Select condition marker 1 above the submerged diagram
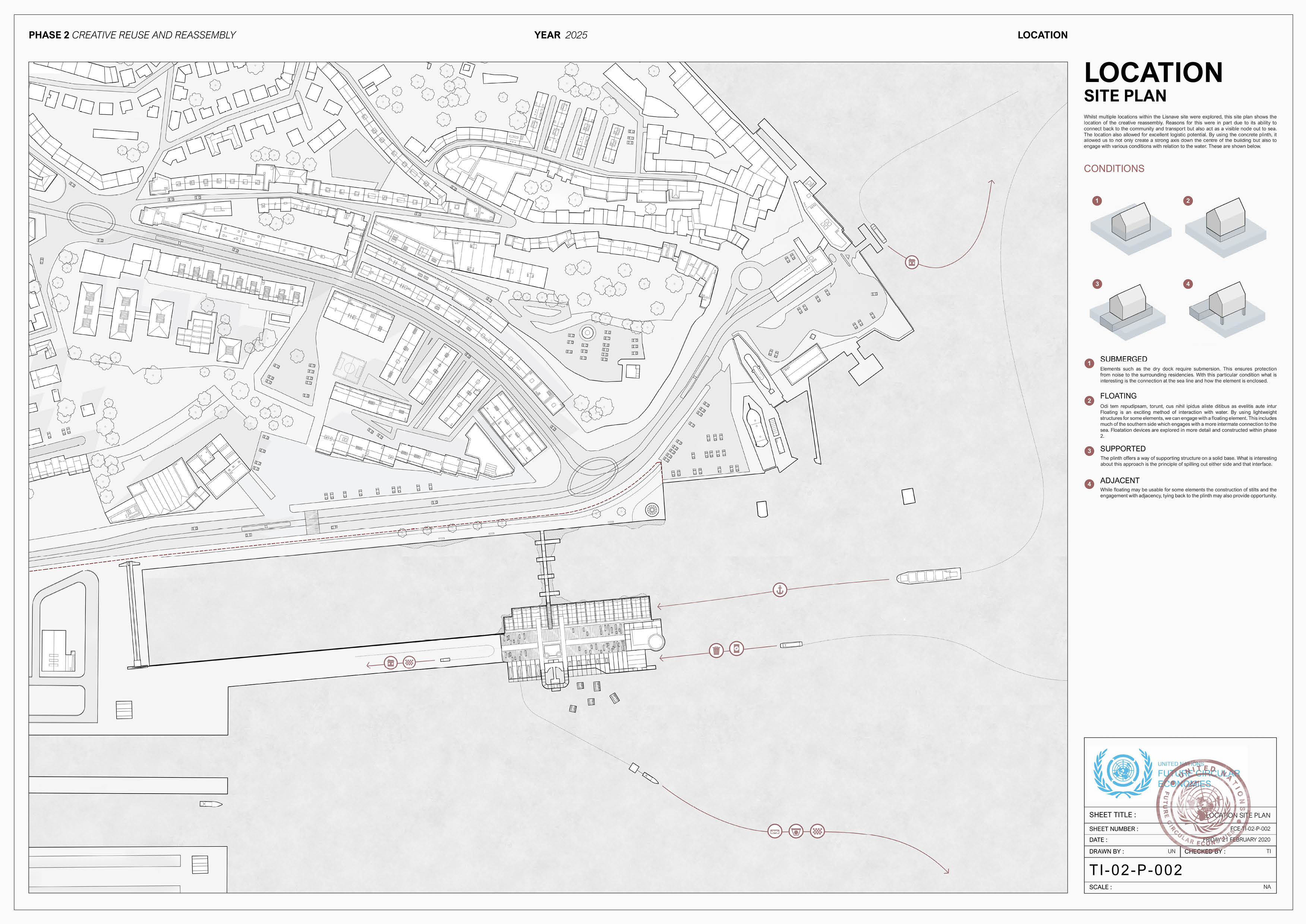The image size is (1306, 924). click(x=1097, y=201)
